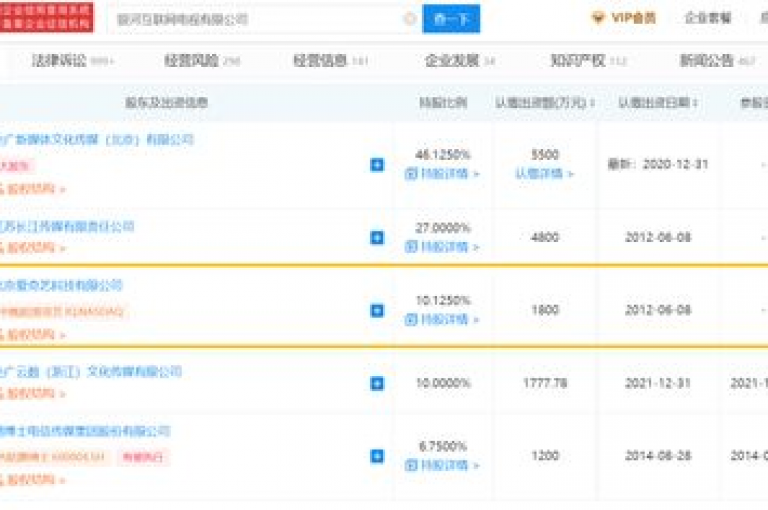This screenshot has width=768, height=510.
Task: Click the red 有被执行 warning tag
Action: (143, 457)
